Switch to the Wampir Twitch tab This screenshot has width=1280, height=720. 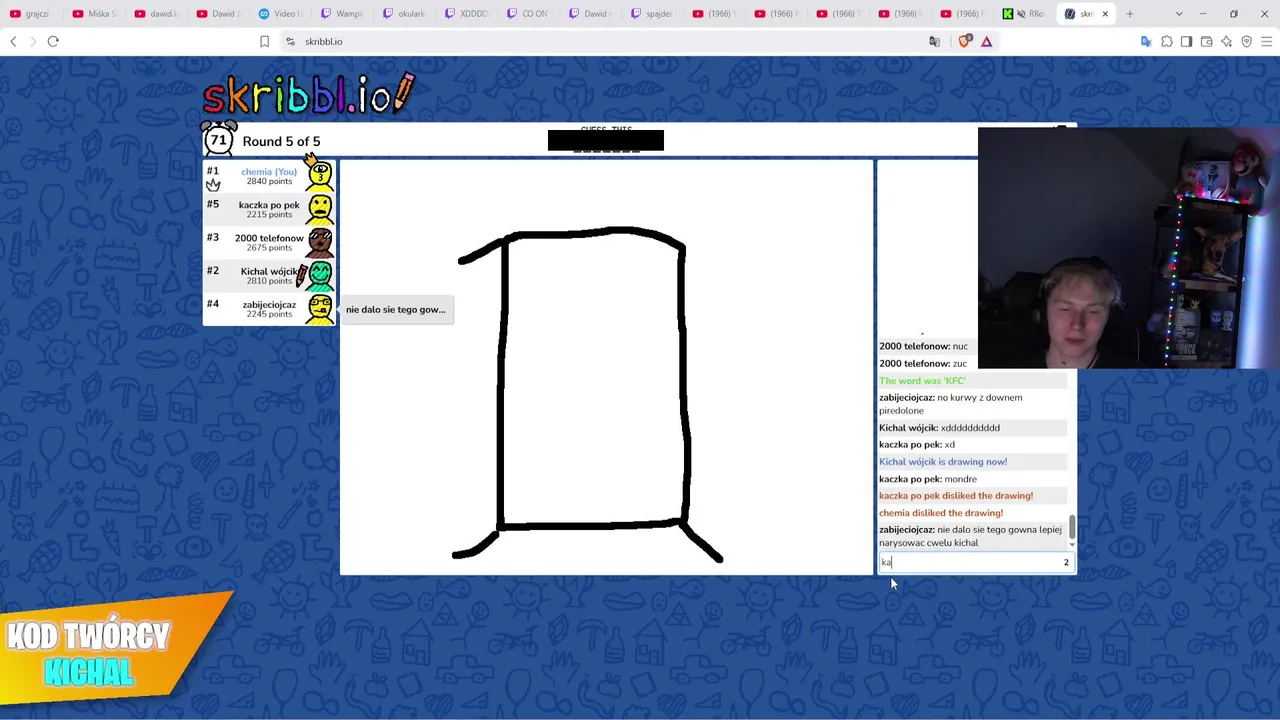tap(341, 14)
